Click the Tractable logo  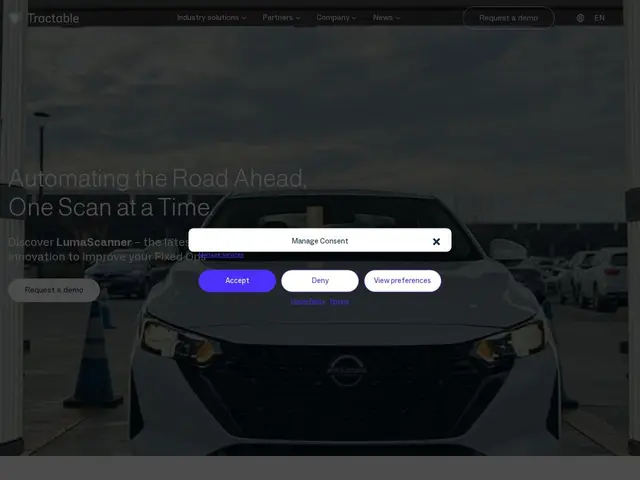click(x=44, y=18)
